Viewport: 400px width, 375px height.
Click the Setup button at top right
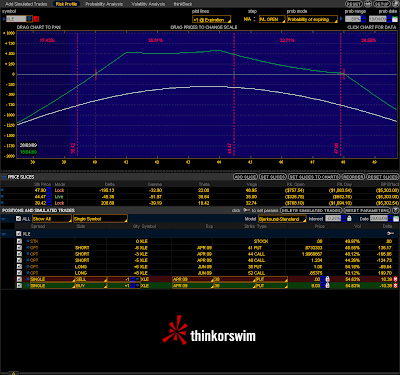(382, 4)
